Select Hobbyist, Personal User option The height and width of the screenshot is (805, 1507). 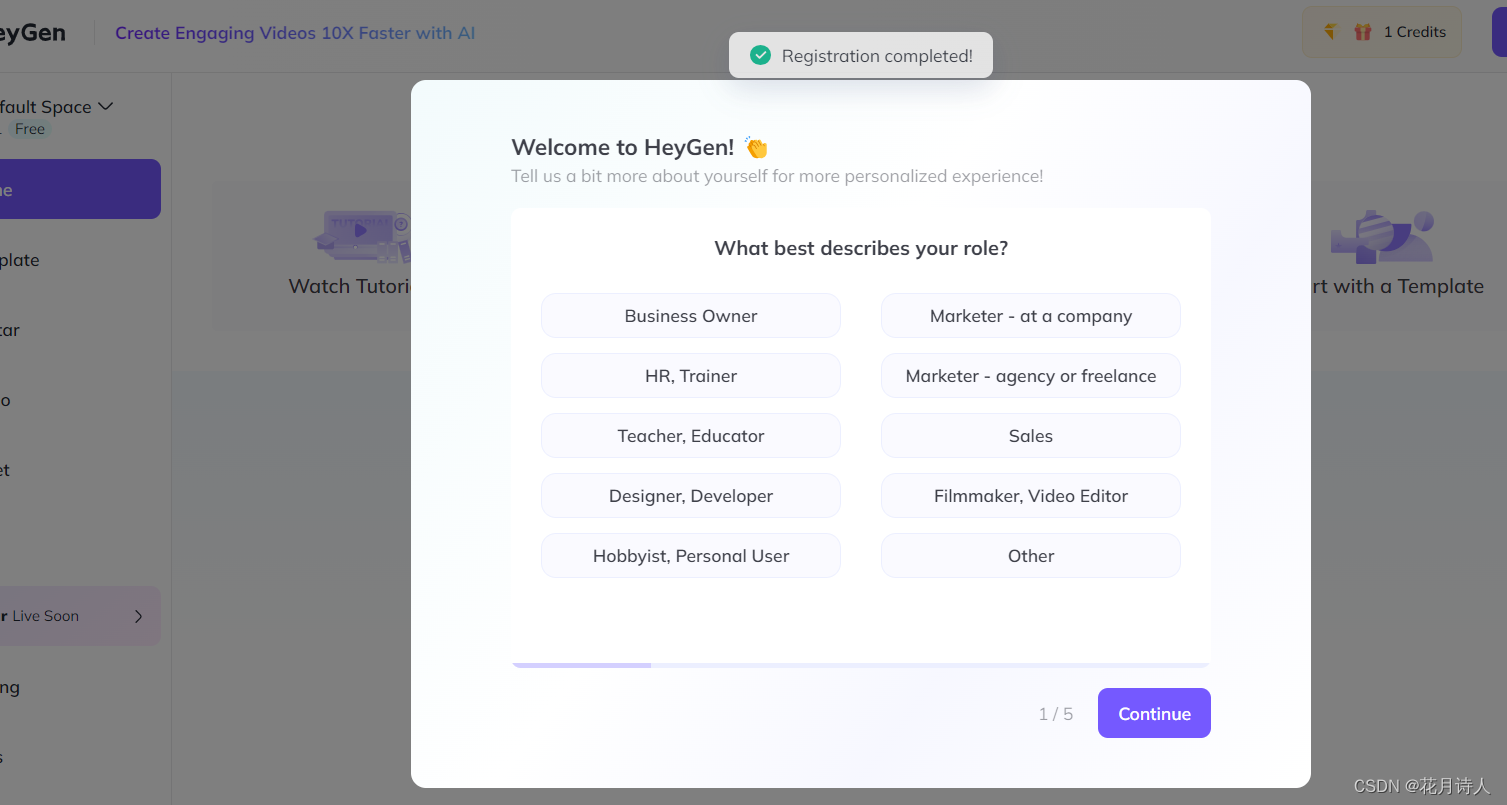tap(690, 556)
